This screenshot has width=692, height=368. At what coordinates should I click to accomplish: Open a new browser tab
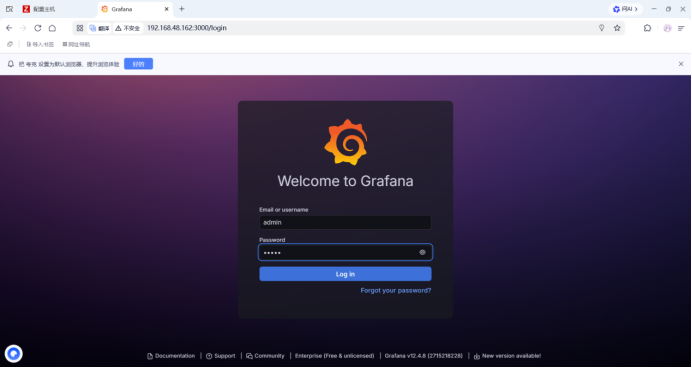click(x=181, y=9)
